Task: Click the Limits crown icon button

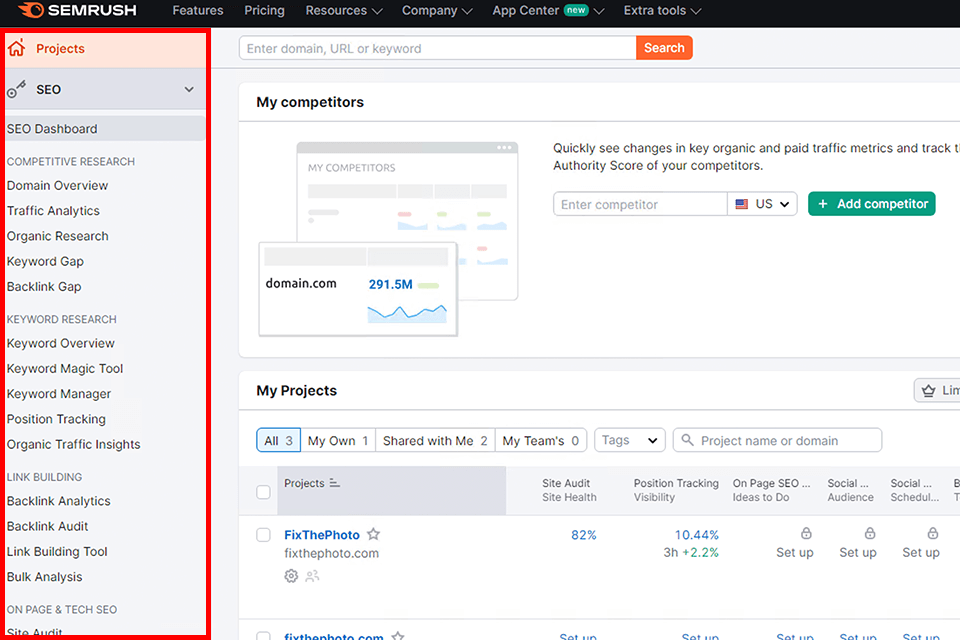Action: point(937,390)
